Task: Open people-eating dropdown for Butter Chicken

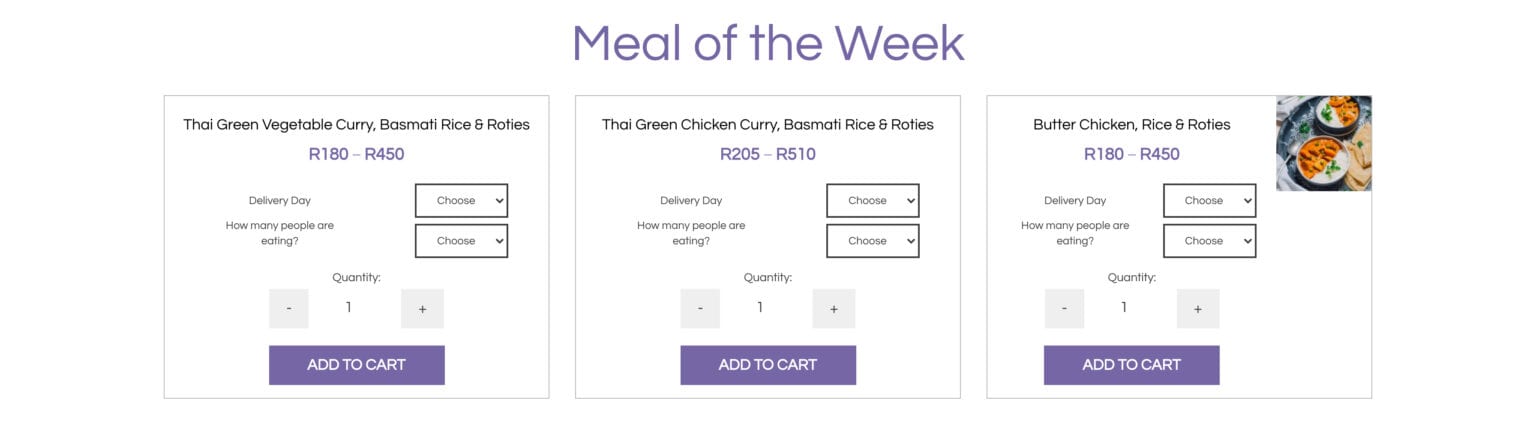Action: [x=1209, y=241]
